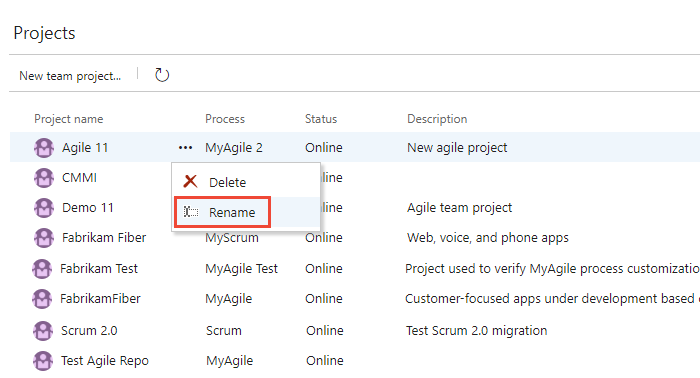
Task: Click the CMMI project avatar icon
Action: tap(44, 178)
